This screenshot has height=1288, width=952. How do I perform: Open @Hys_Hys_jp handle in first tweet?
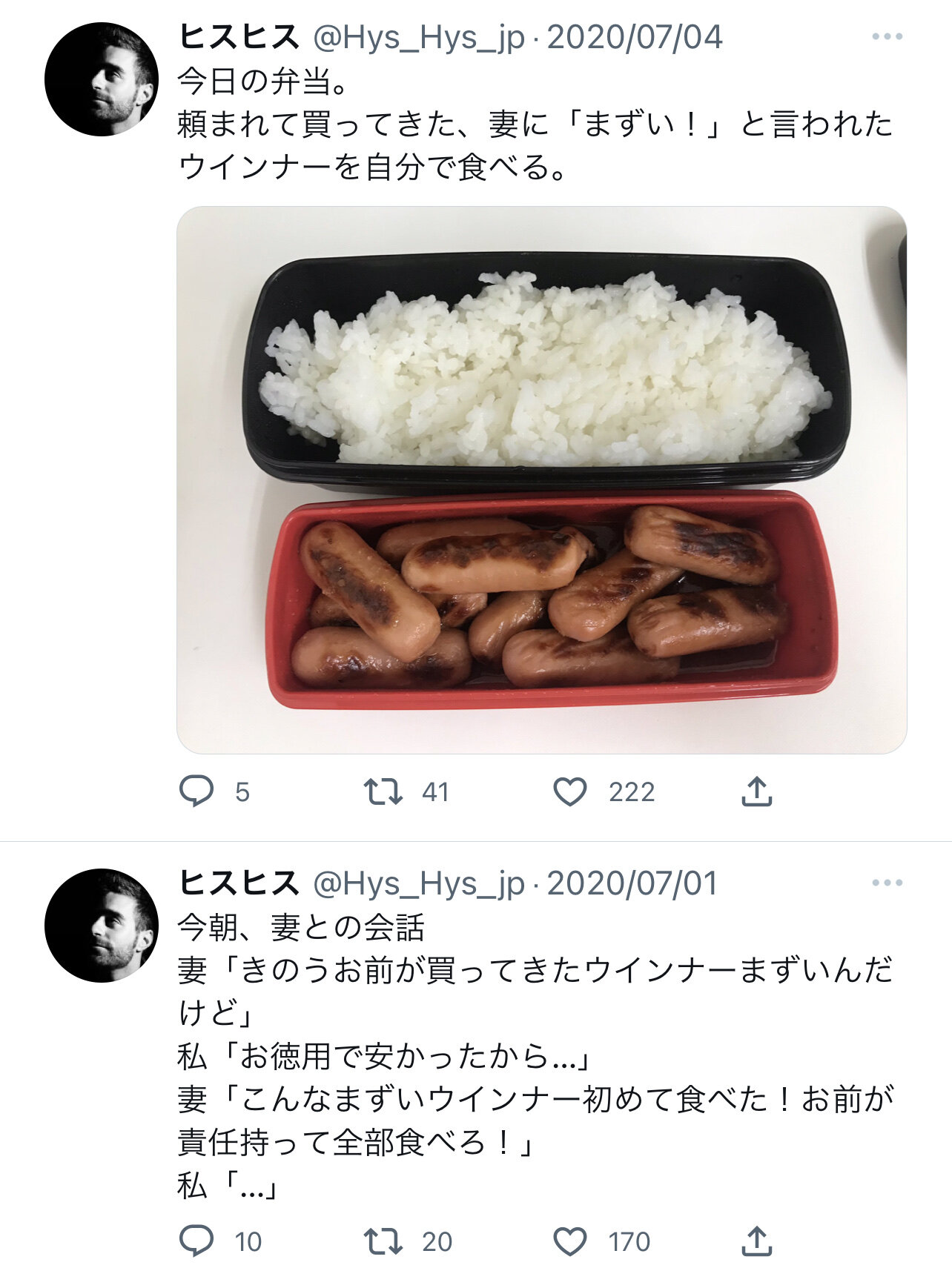(419, 37)
